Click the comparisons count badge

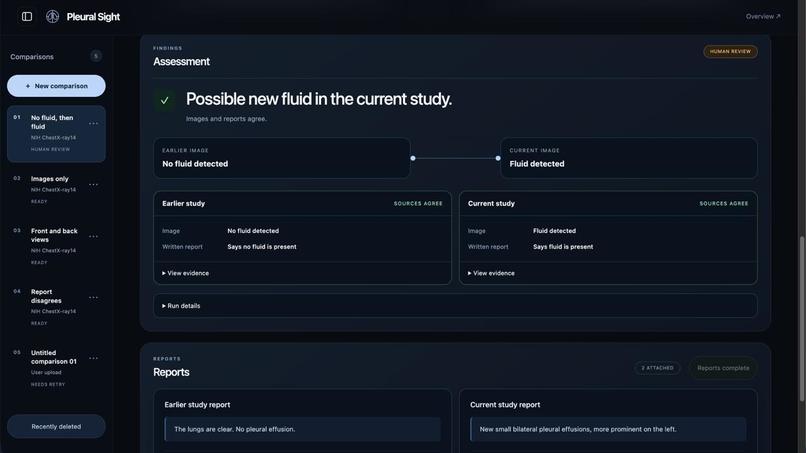coord(96,56)
